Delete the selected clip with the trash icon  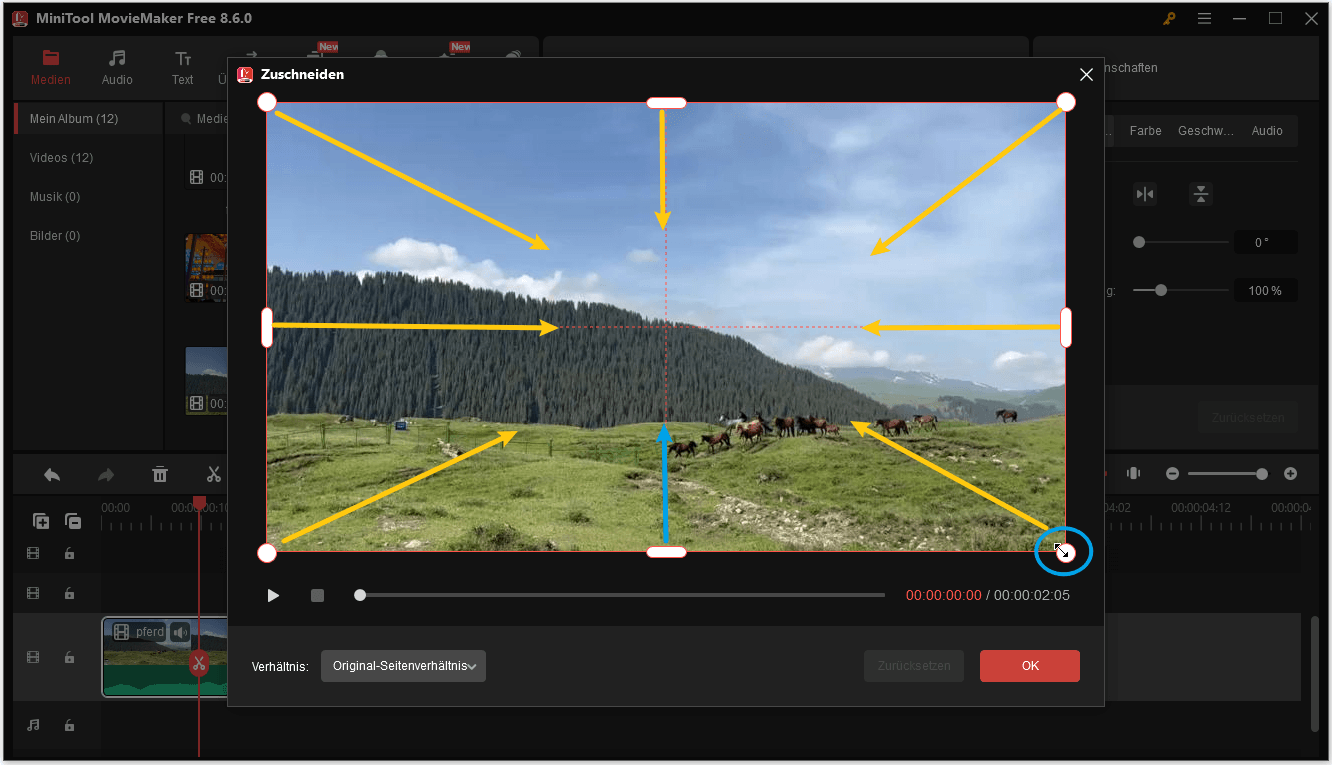tap(160, 474)
